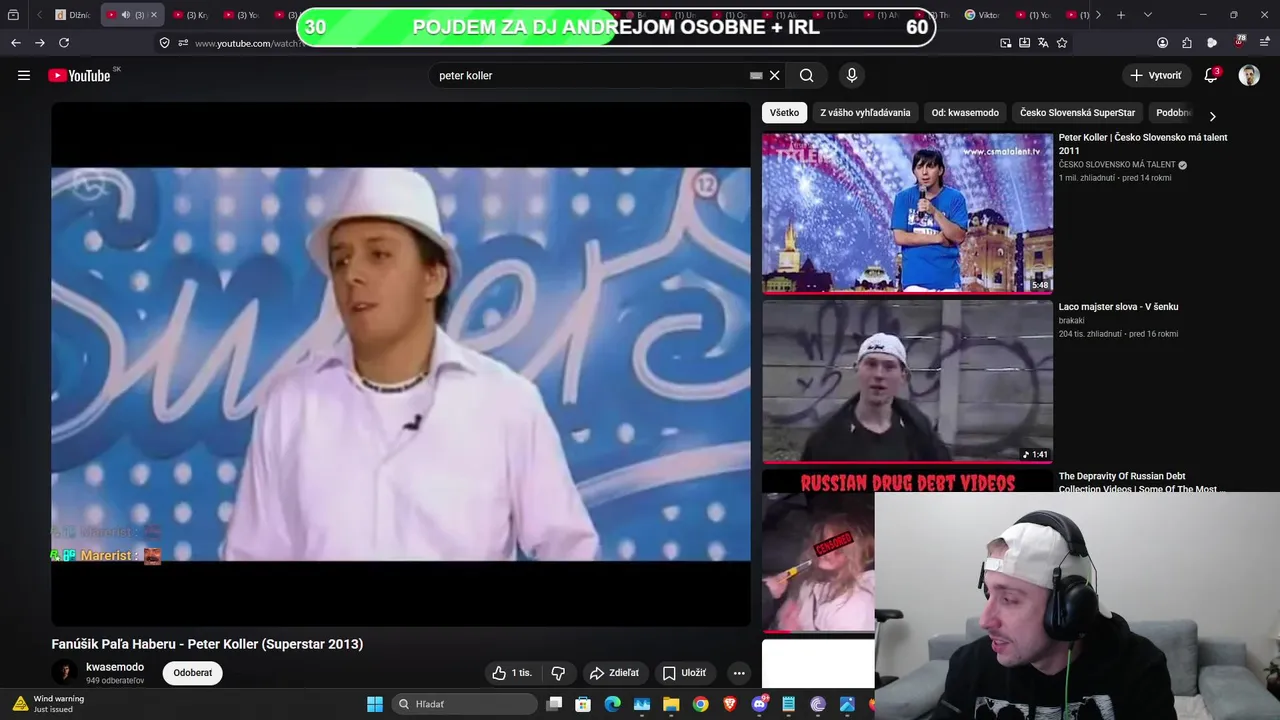
Task: Open a new browser tab
Action: pyautogui.click(x=1121, y=15)
